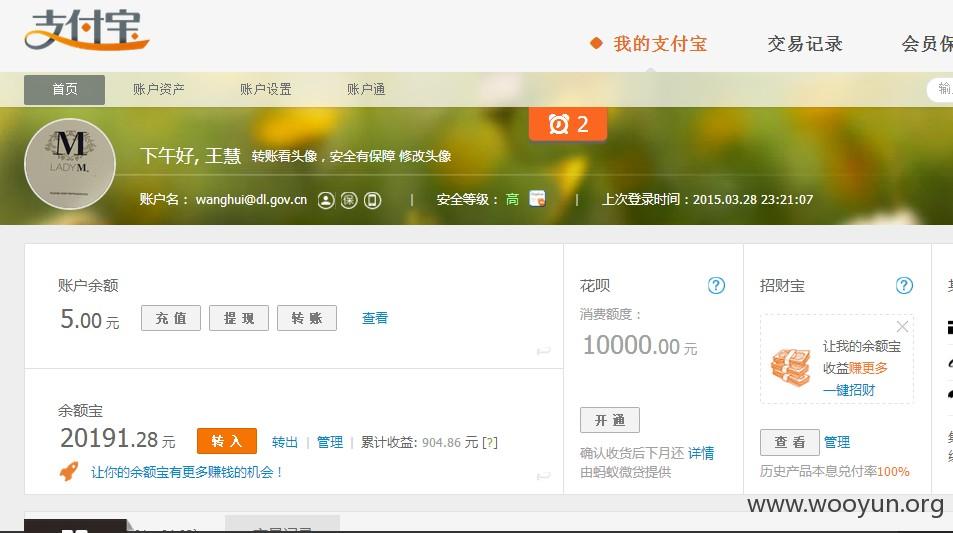Click the 招财宝 help question mark icon
Screen dimensions: 953x533
coord(904,285)
